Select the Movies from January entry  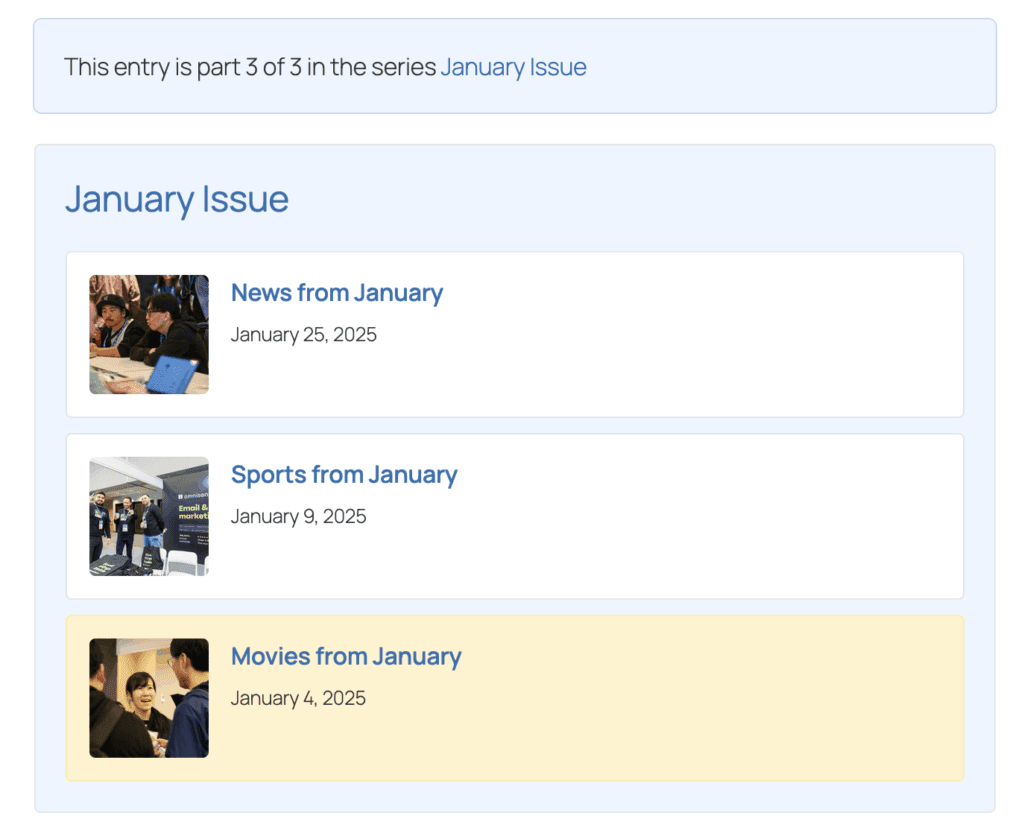coord(346,657)
